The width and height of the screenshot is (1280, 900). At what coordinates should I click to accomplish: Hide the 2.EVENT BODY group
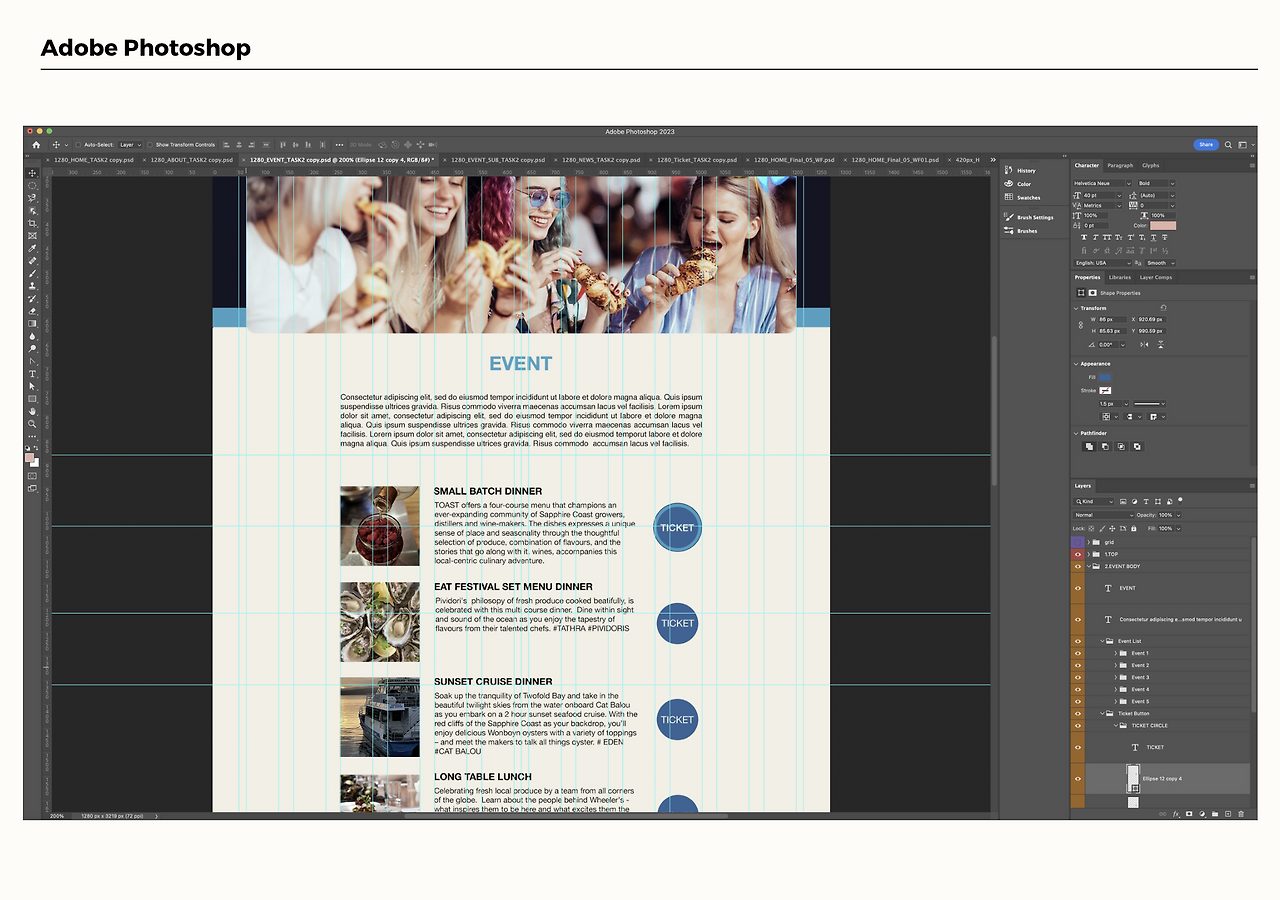coord(1077,566)
